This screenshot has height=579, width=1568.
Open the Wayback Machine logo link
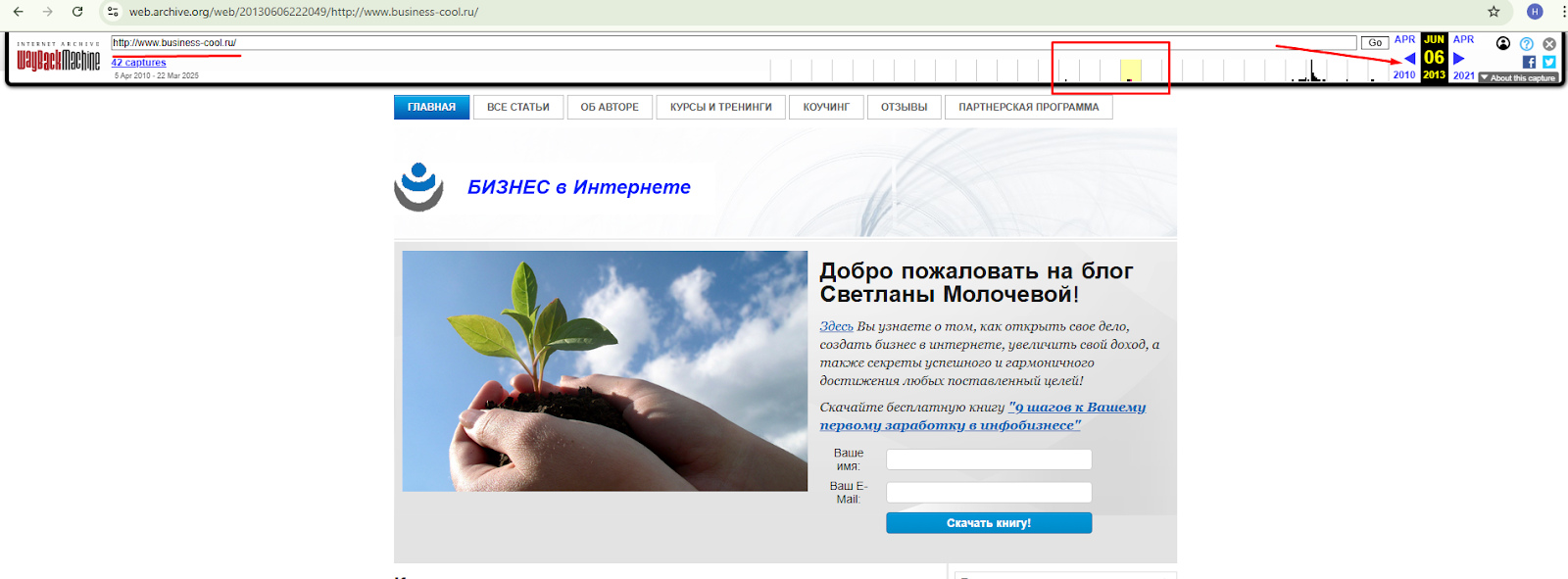58,57
